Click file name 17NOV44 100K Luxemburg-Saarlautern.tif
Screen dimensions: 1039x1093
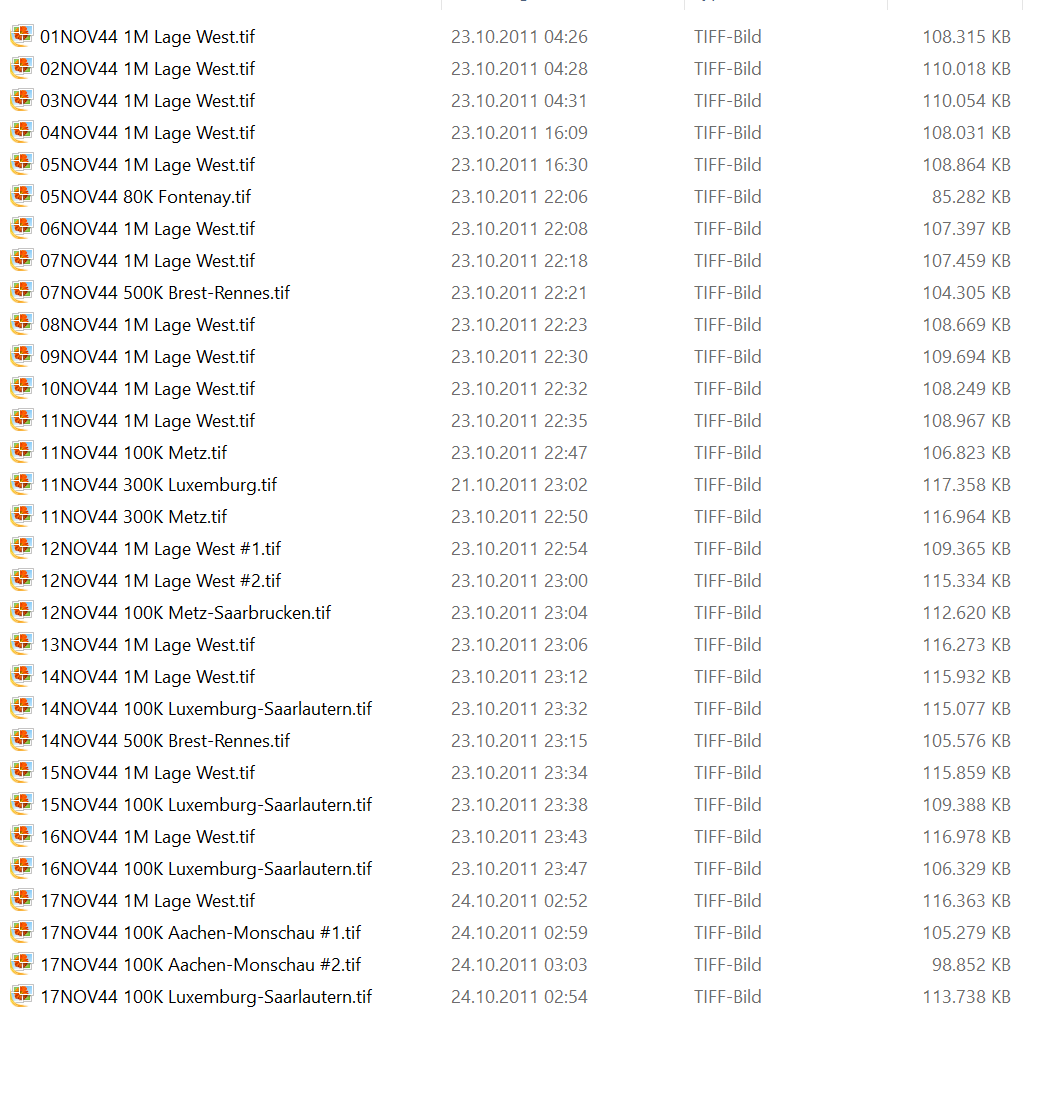205,997
